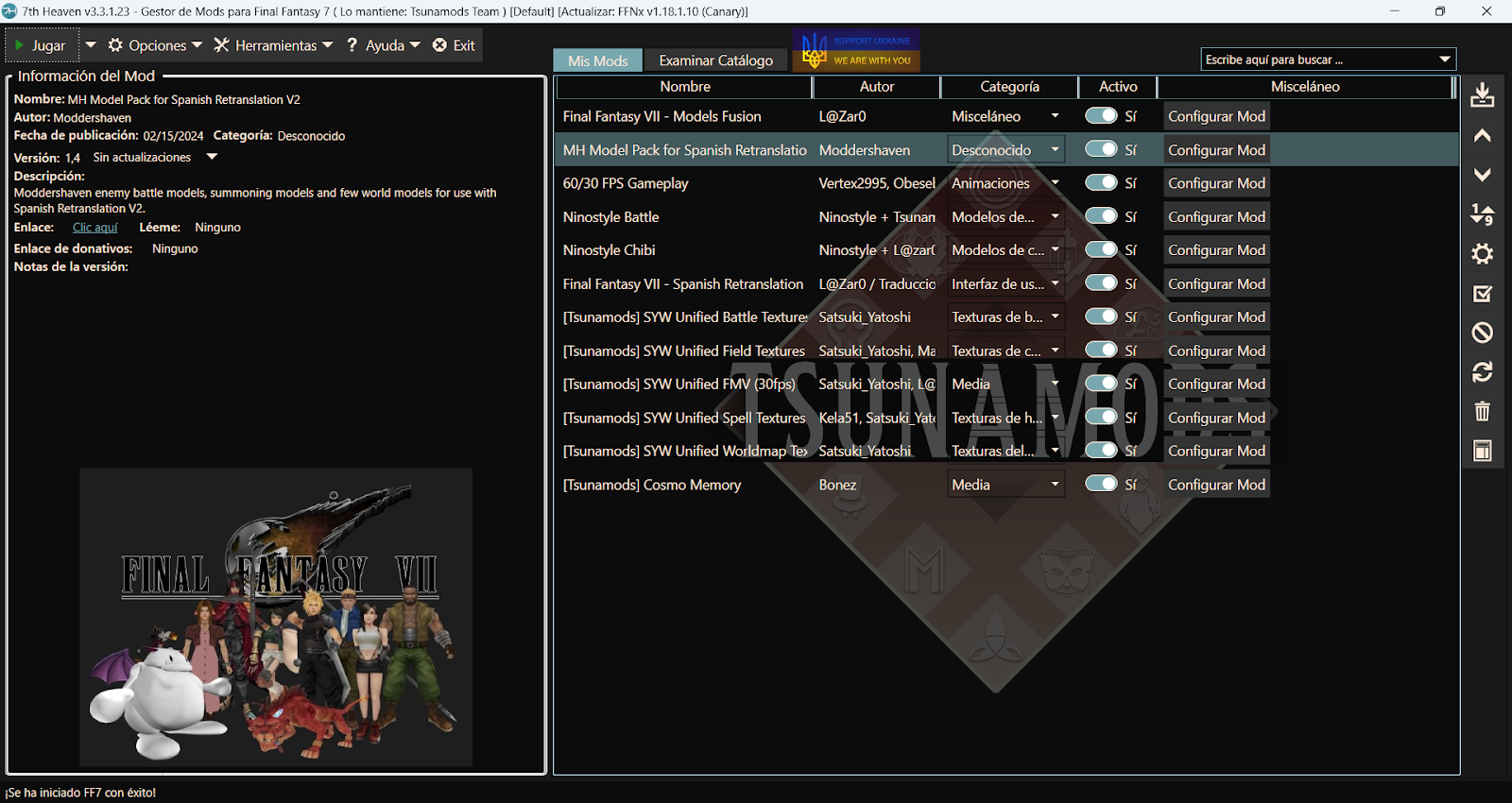Screen dimensions: 1512x803
Task: Disable the Spanish Retranslation mod switch
Action: click(x=1101, y=282)
